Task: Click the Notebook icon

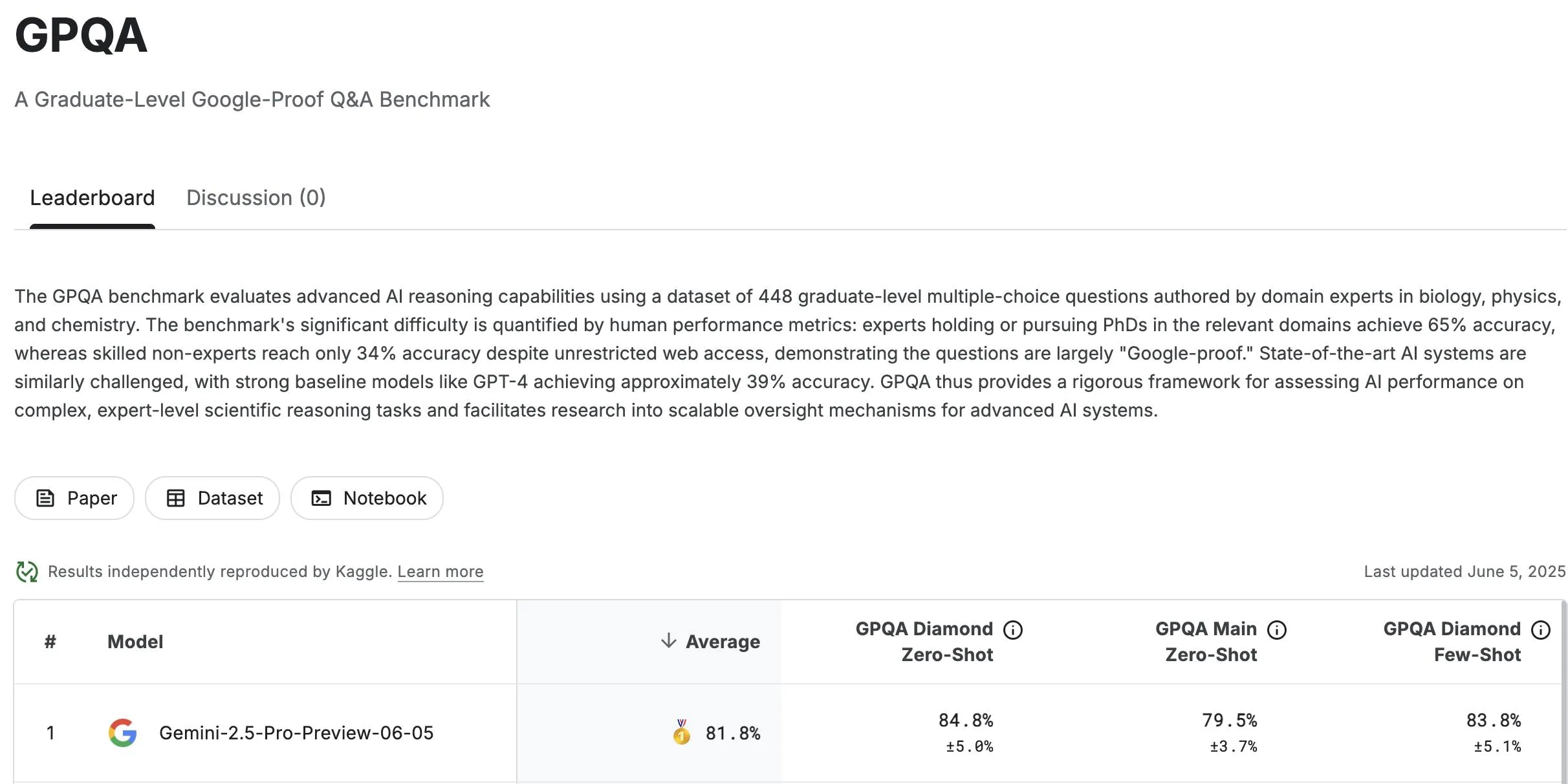Action: coord(321,498)
